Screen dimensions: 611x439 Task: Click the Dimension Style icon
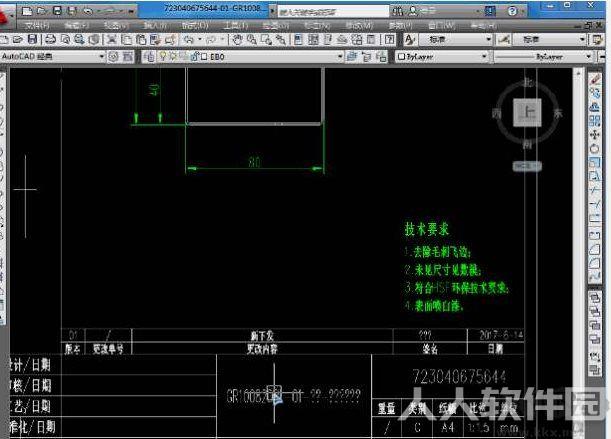click(504, 39)
